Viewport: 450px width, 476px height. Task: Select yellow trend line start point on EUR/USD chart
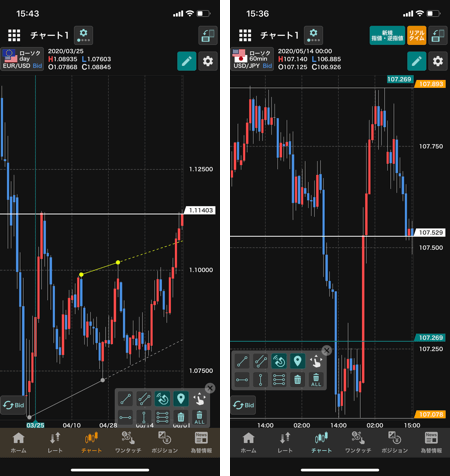[81, 275]
